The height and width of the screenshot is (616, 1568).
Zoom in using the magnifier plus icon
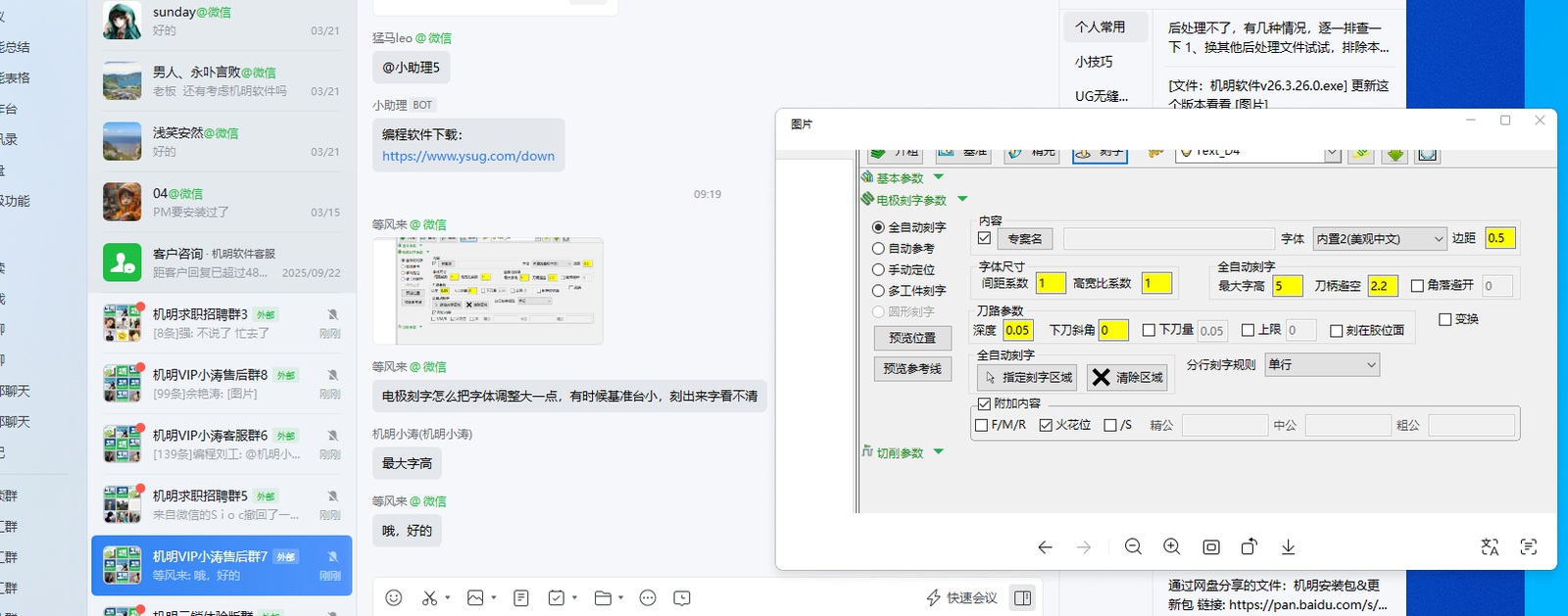pyautogui.click(x=1172, y=546)
